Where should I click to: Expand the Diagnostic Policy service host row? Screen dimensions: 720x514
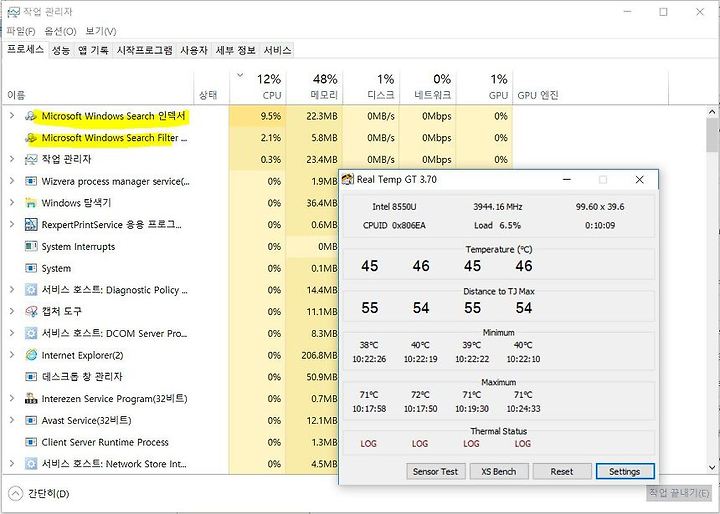[x=12, y=289]
